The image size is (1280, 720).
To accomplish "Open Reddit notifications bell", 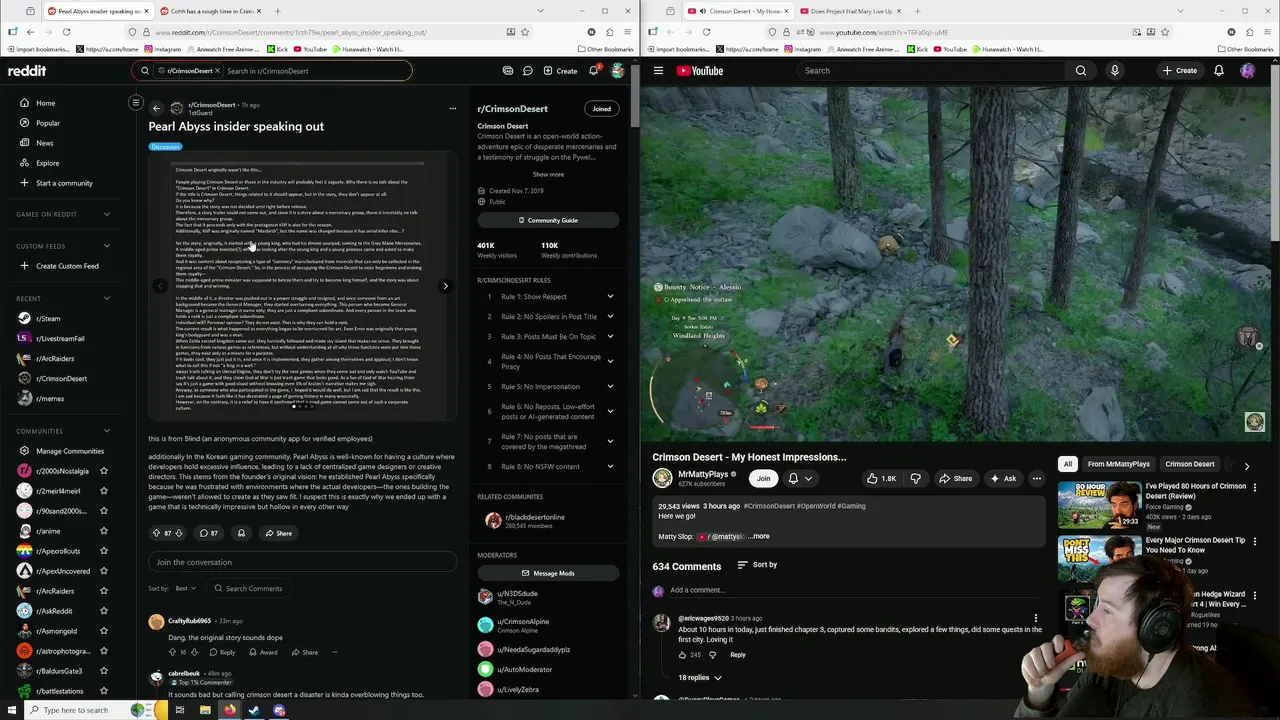I will 593,71.
